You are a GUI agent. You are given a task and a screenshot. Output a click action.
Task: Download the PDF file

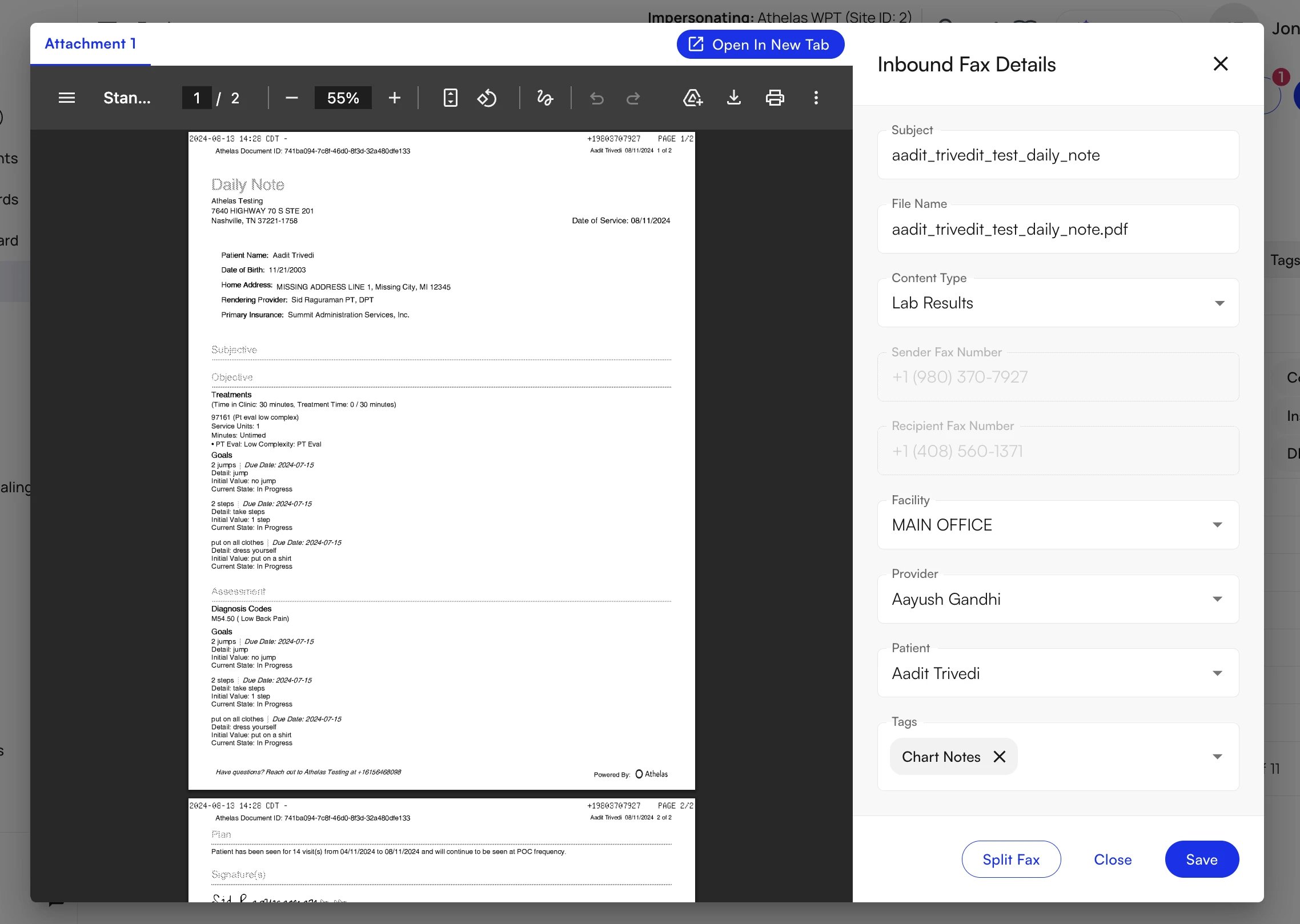point(733,98)
